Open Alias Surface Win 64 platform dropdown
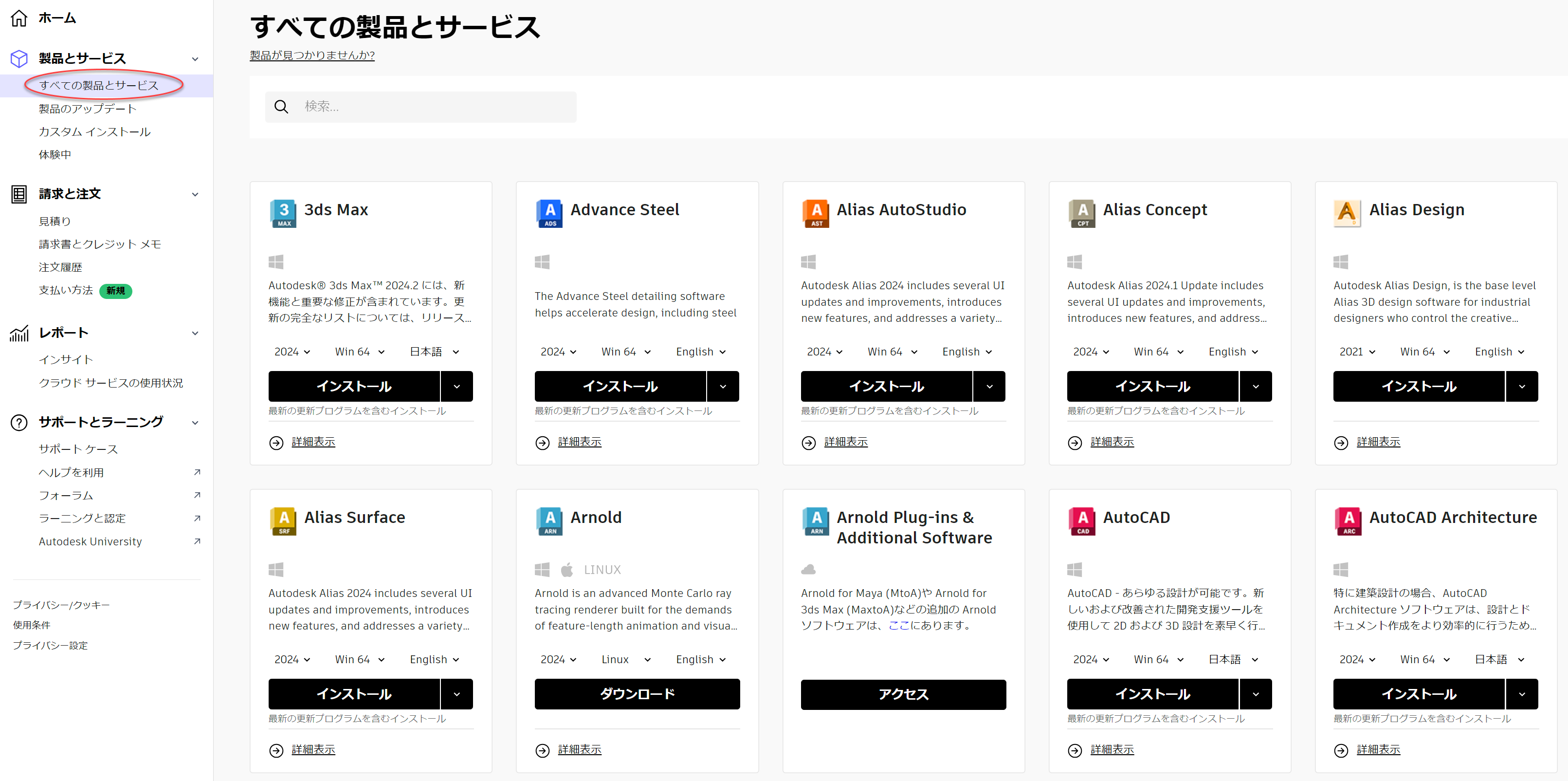The width and height of the screenshot is (1568, 781). tap(360, 659)
